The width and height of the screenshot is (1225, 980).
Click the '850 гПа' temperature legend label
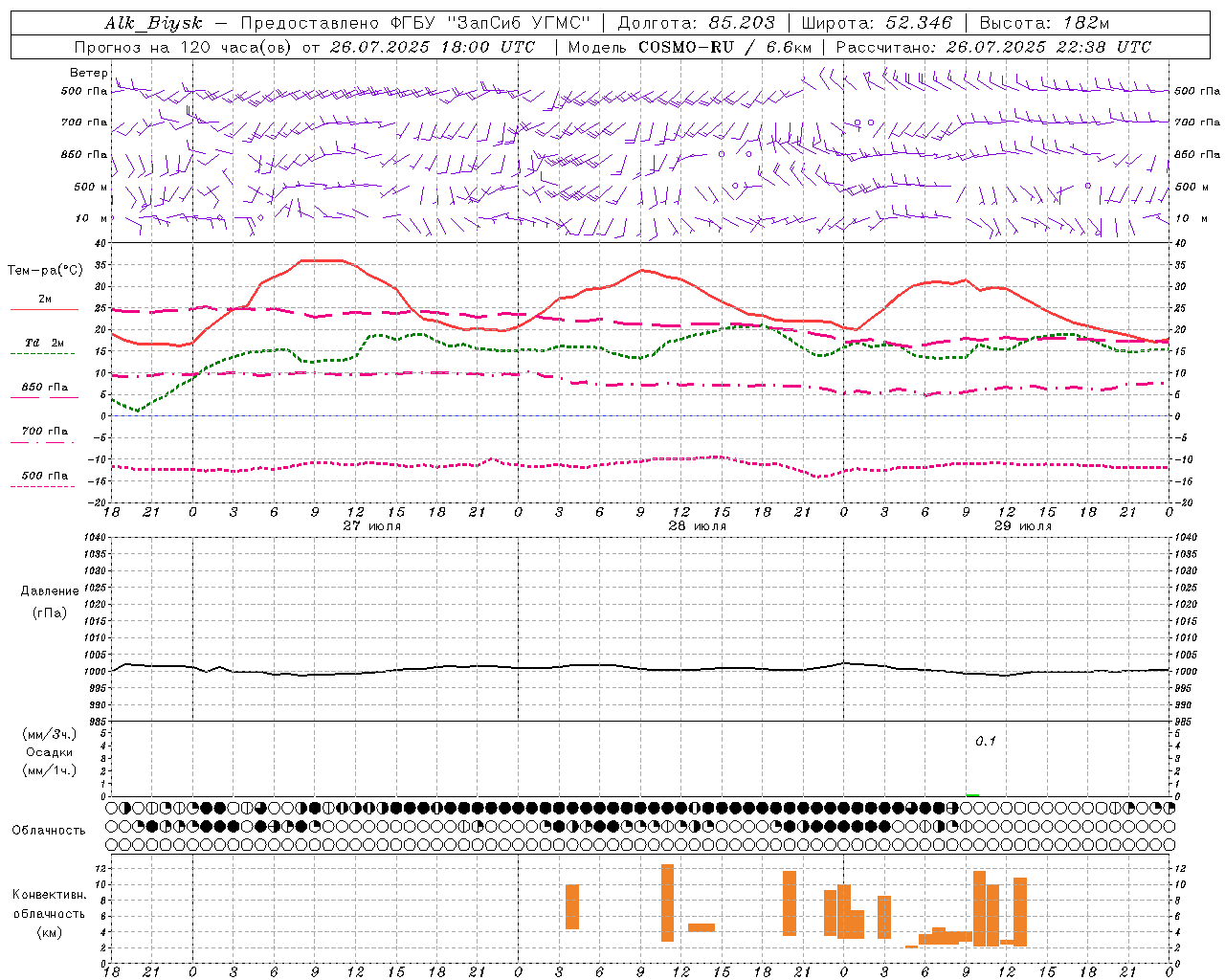(45, 388)
